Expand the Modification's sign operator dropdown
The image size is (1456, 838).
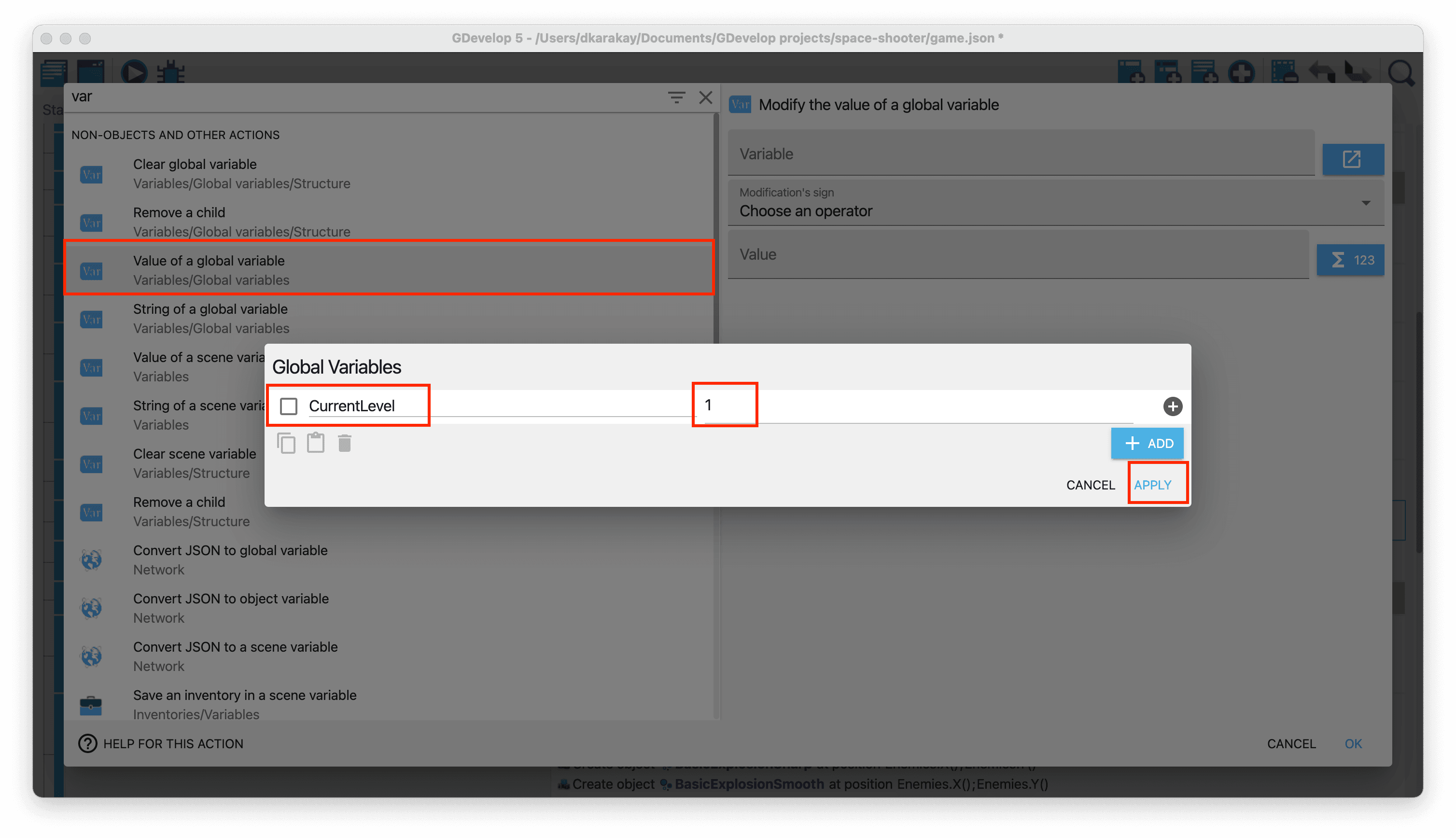[x=1055, y=203]
